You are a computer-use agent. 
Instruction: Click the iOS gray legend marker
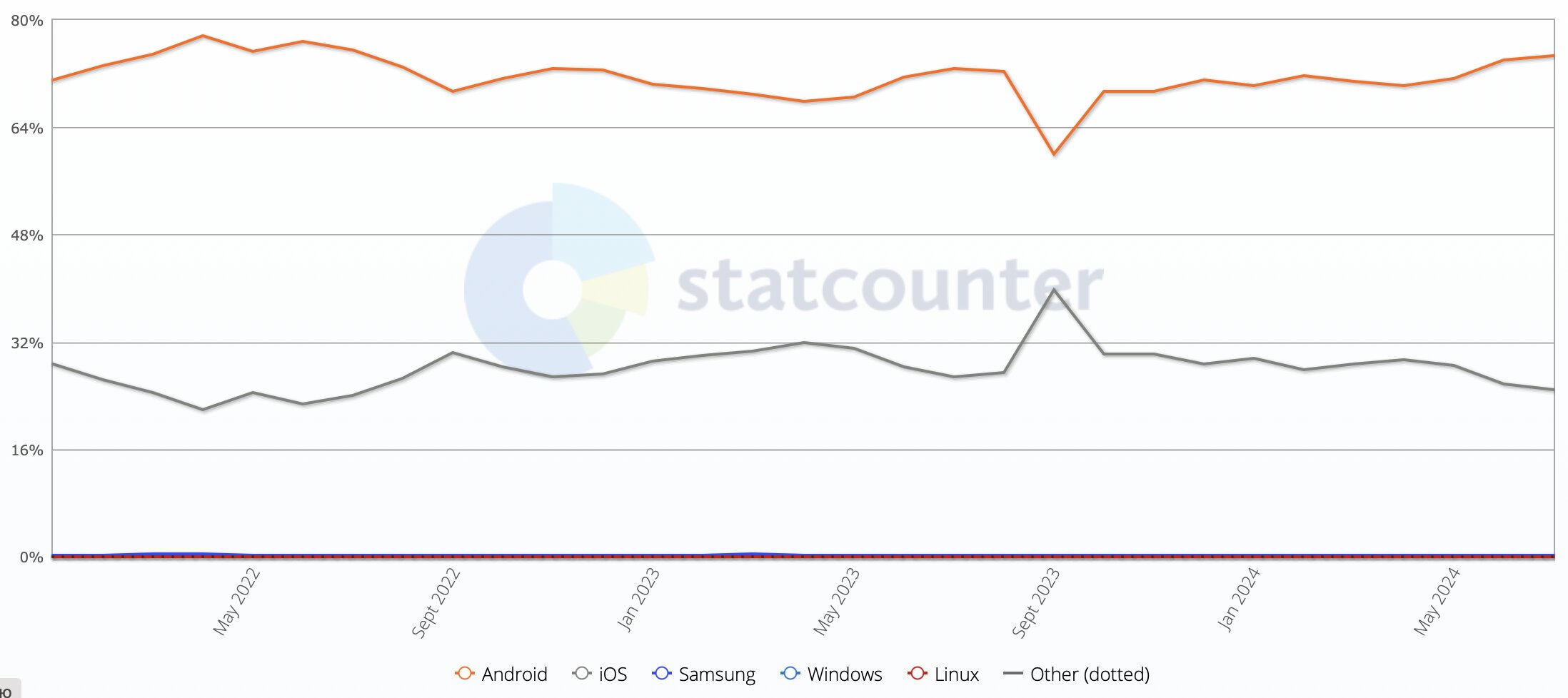582,674
